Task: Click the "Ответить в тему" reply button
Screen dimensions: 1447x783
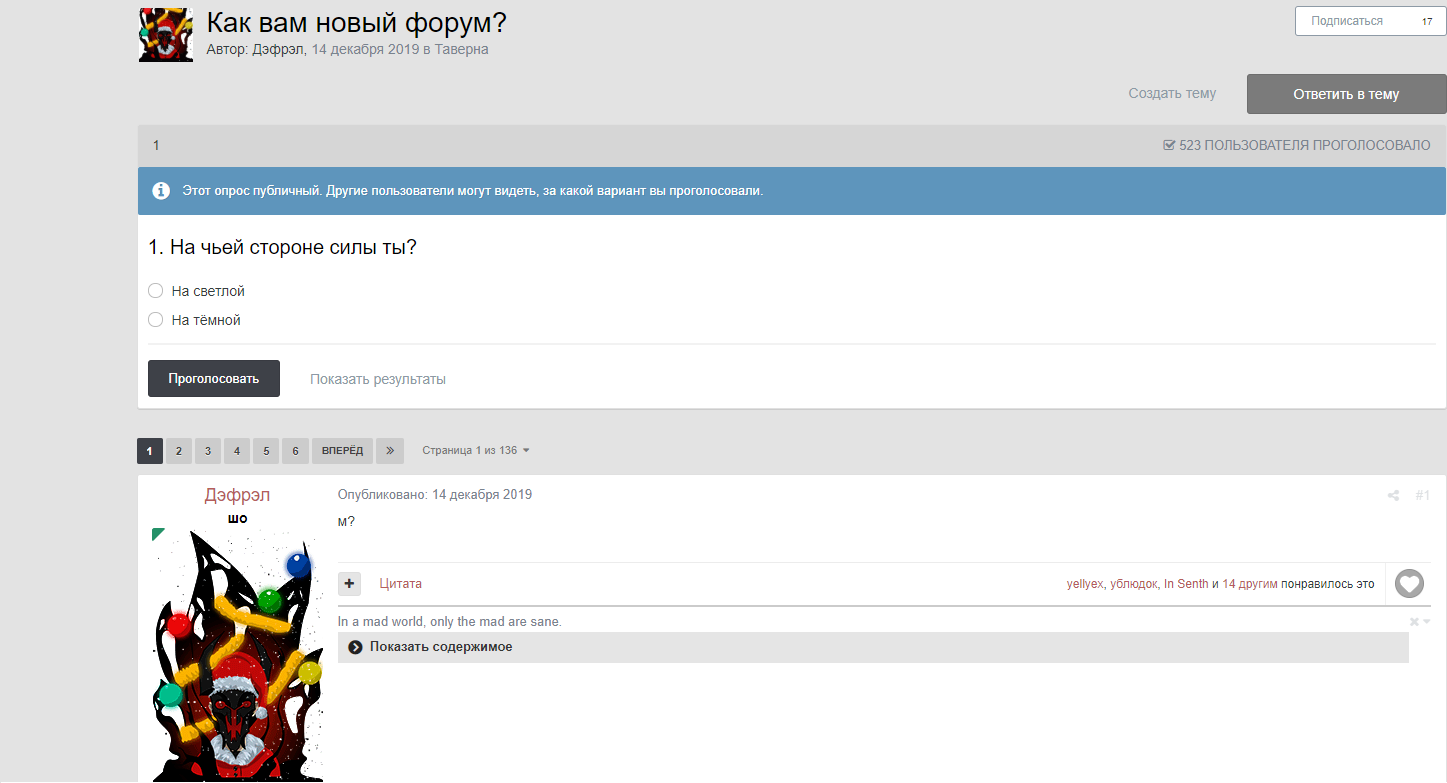Action: click(1345, 94)
